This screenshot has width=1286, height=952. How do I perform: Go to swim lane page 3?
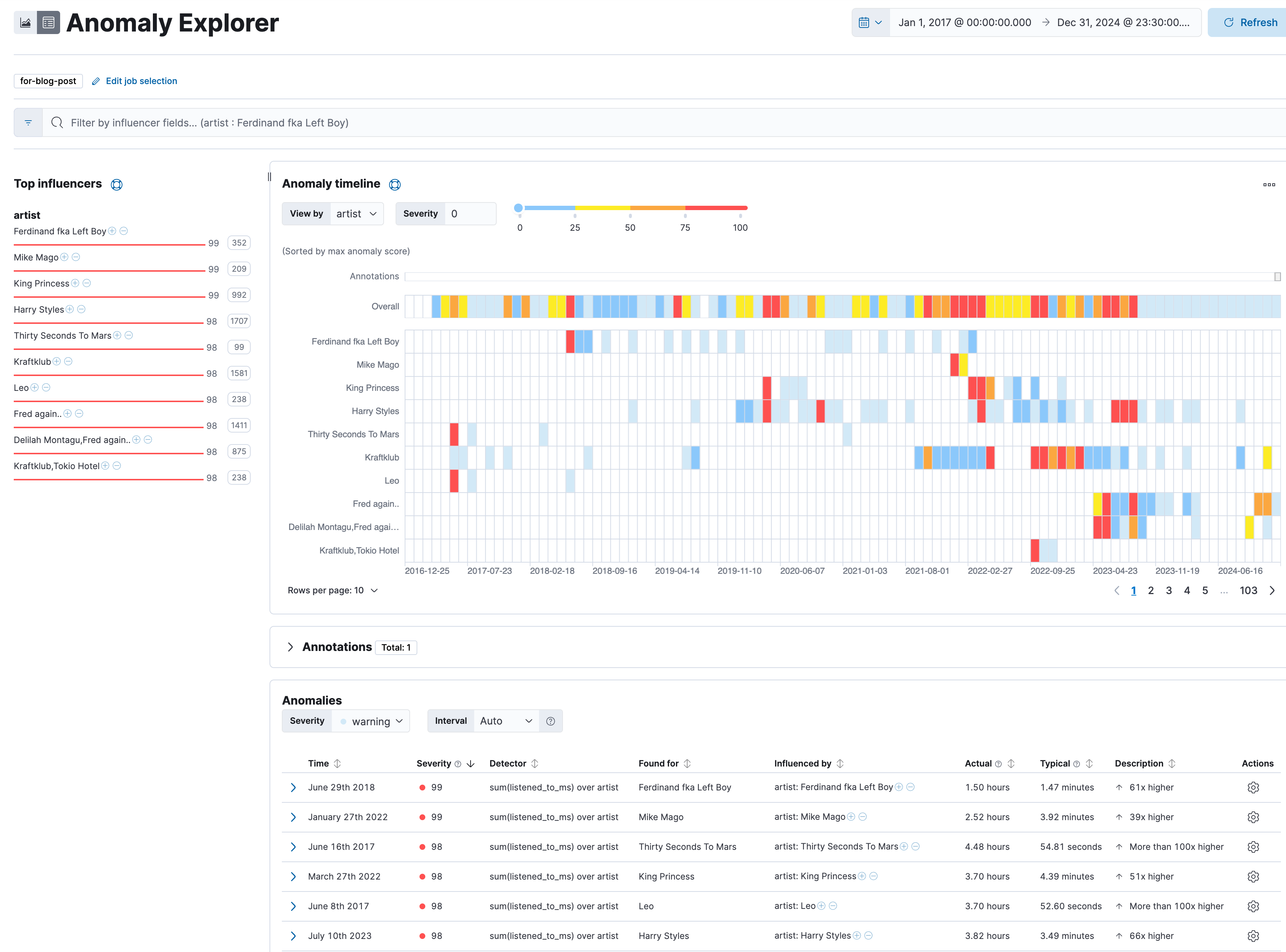(x=1169, y=590)
